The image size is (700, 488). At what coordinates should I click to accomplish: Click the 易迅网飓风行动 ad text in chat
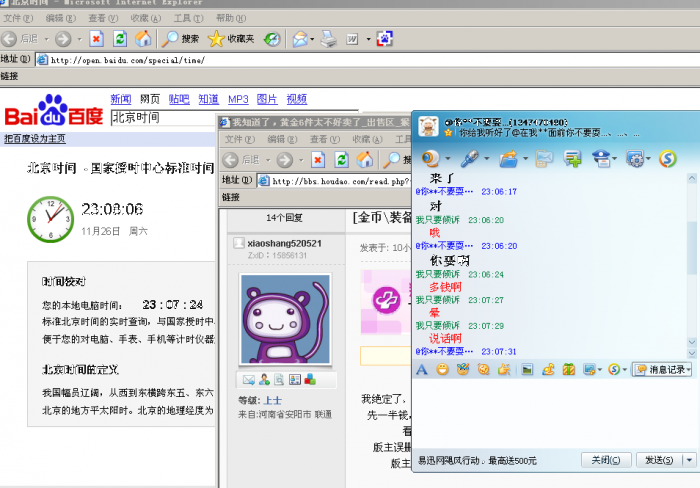point(477,460)
